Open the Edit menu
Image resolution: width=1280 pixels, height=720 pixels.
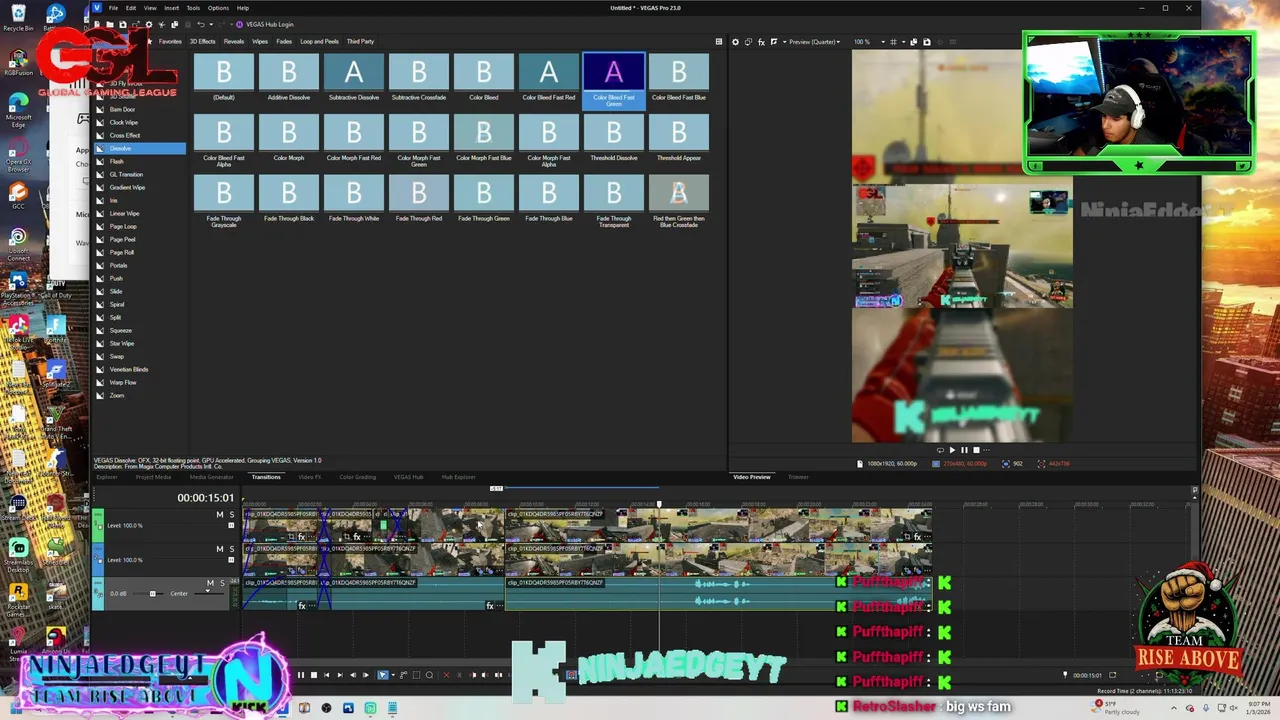130,8
